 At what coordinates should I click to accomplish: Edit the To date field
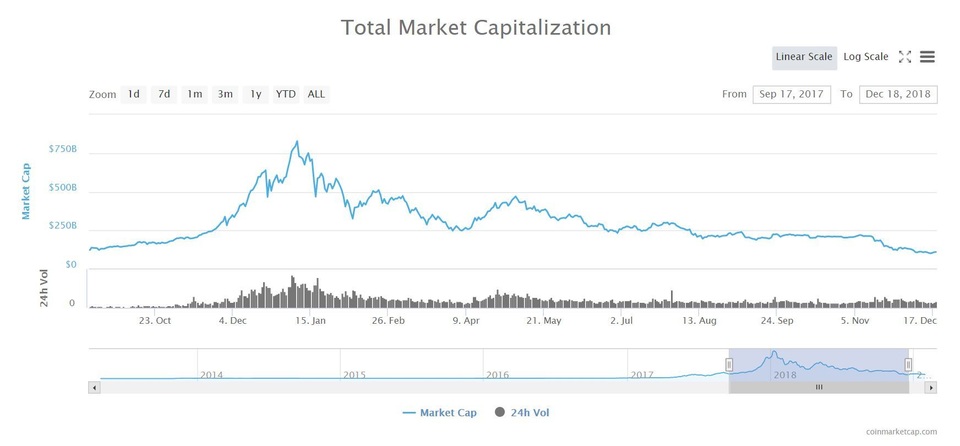pos(898,94)
